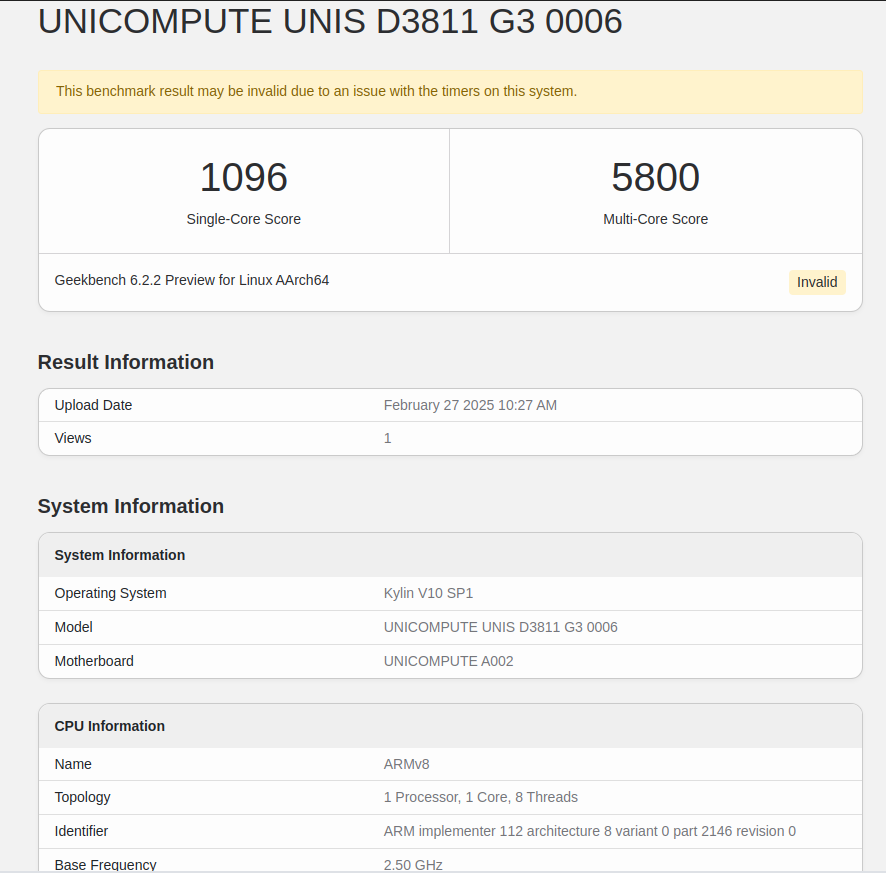The image size is (886, 873).
Task: Click the Kylin V10 SP1 operating system value
Action: click(428, 593)
